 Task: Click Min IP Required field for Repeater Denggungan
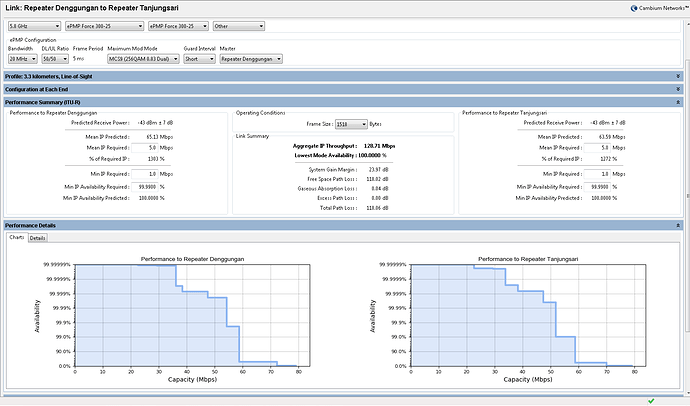click(x=145, y=174)
